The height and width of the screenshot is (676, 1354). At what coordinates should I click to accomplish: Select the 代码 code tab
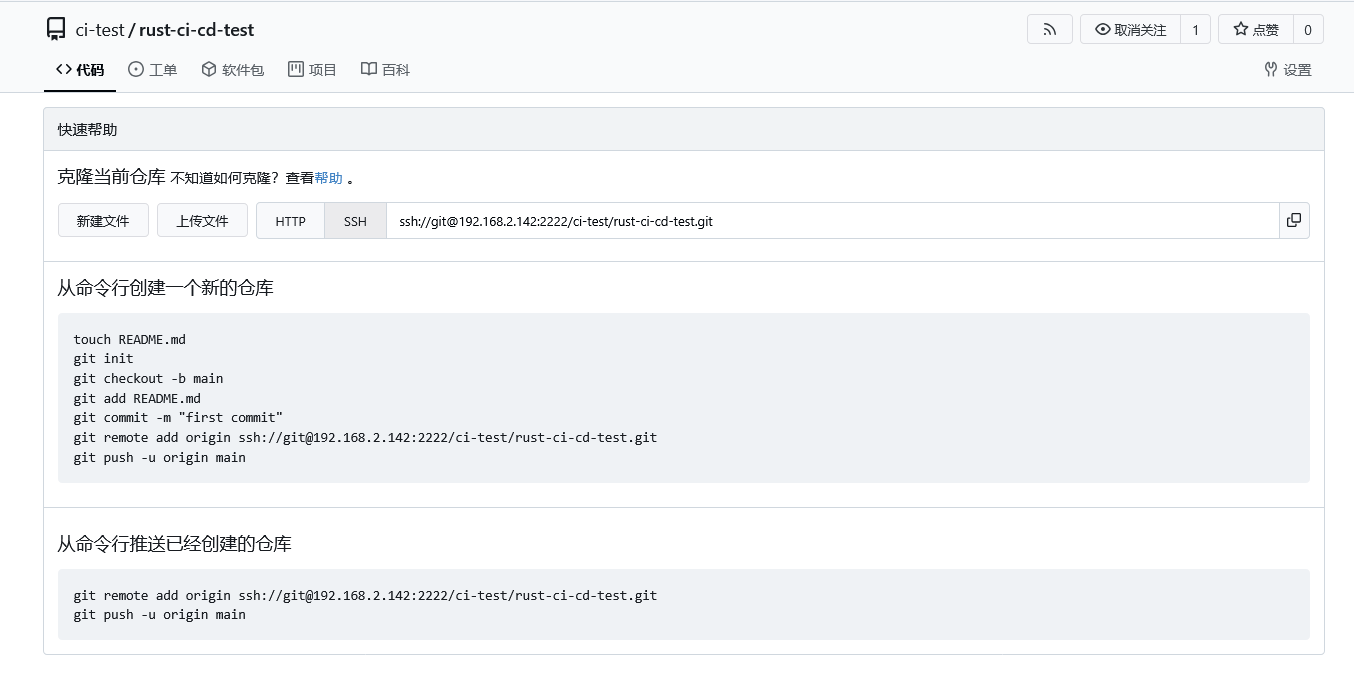coord(80,70)
